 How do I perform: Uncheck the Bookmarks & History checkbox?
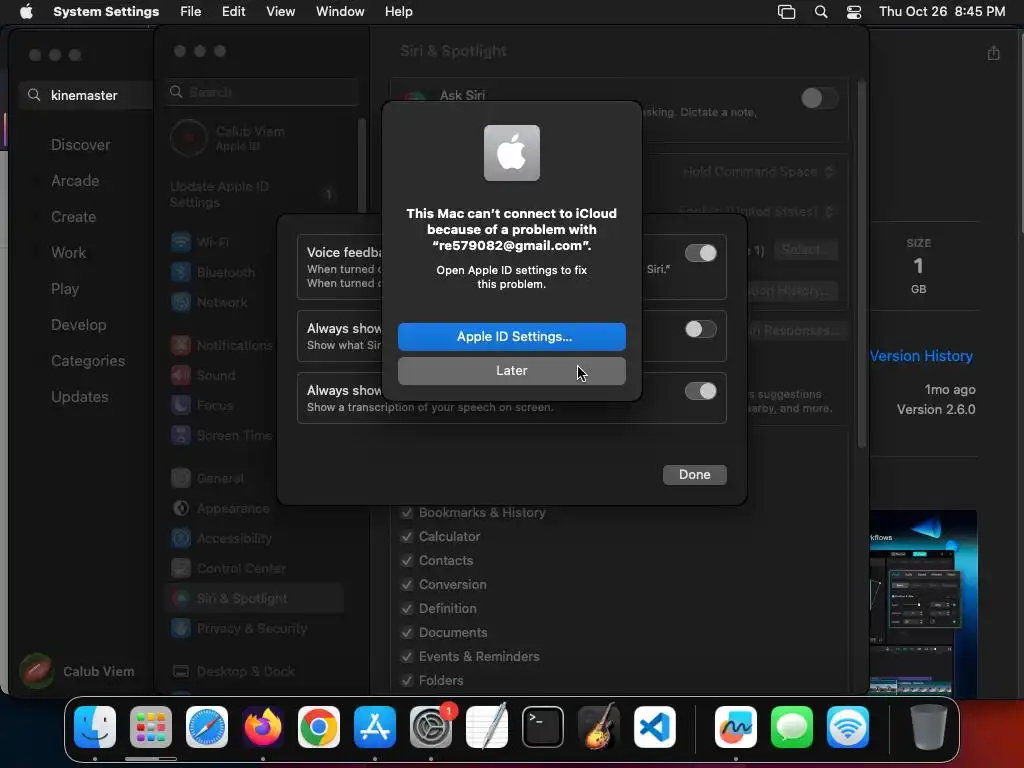coord(407,513)
